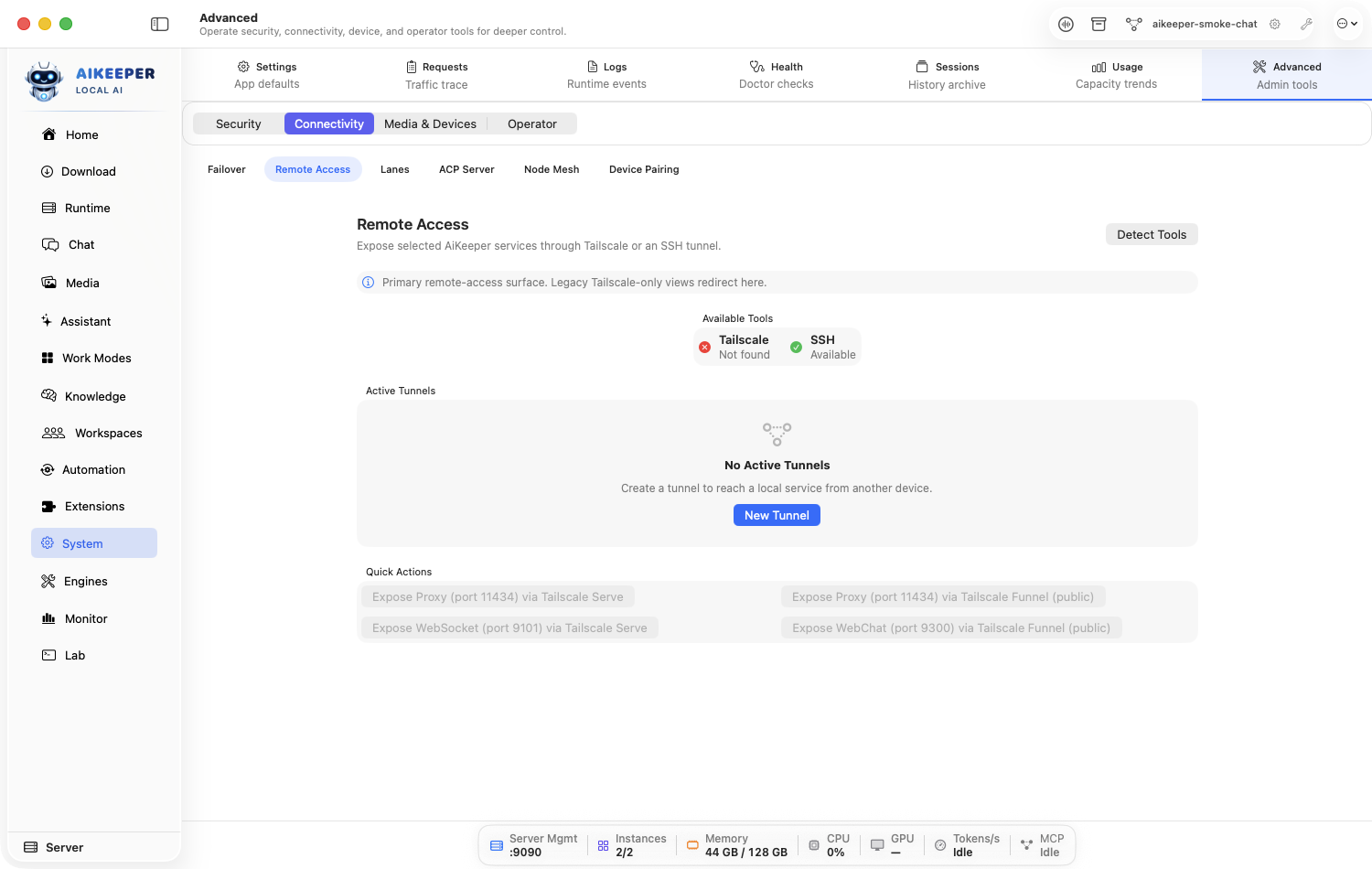Click the MCP Idle status item
Image resolution: width=1372 pixels, height=869 pixels.
click(x=1043, y=845)
